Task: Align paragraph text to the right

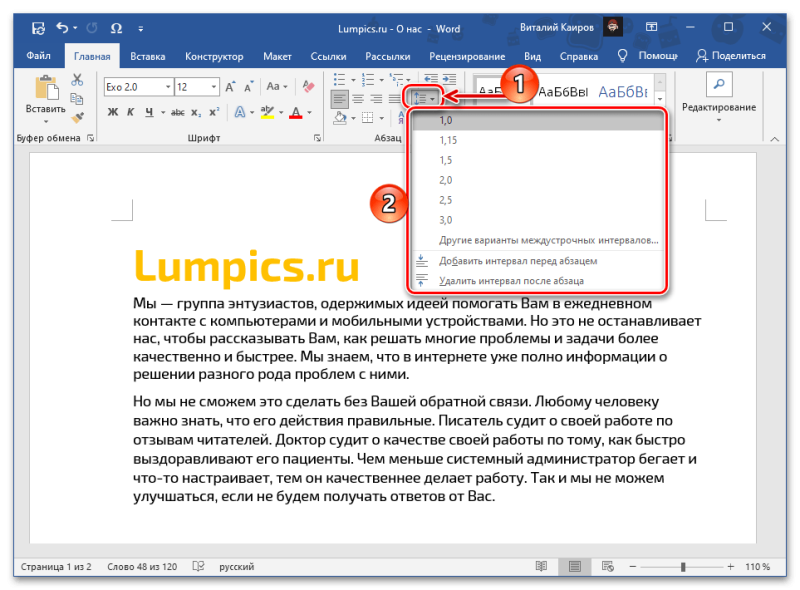Action: click(x=377, y=99)
